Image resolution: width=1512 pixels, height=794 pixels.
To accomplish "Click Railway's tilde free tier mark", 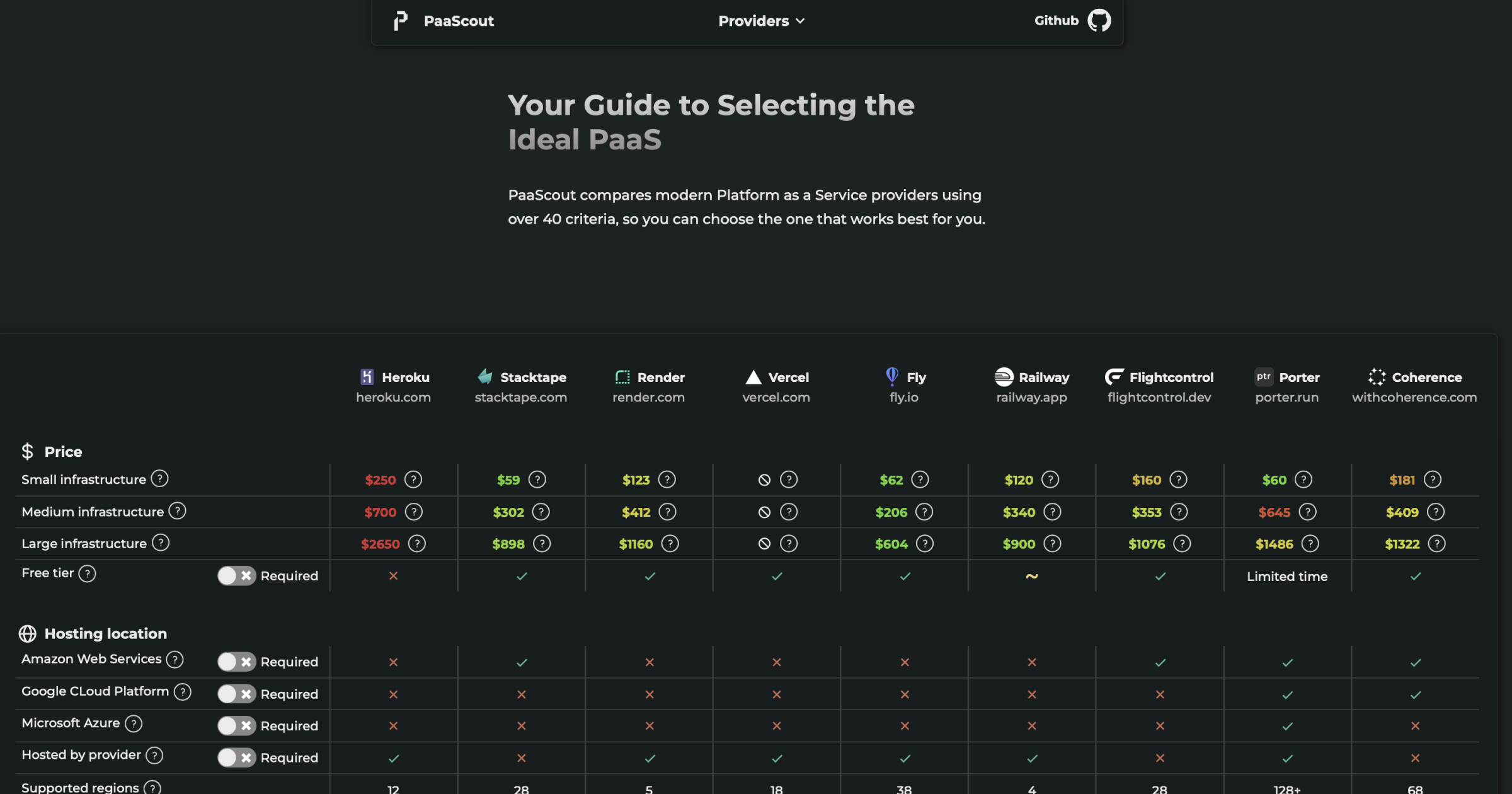I will pyautogui.click(x=1032, y=576).
